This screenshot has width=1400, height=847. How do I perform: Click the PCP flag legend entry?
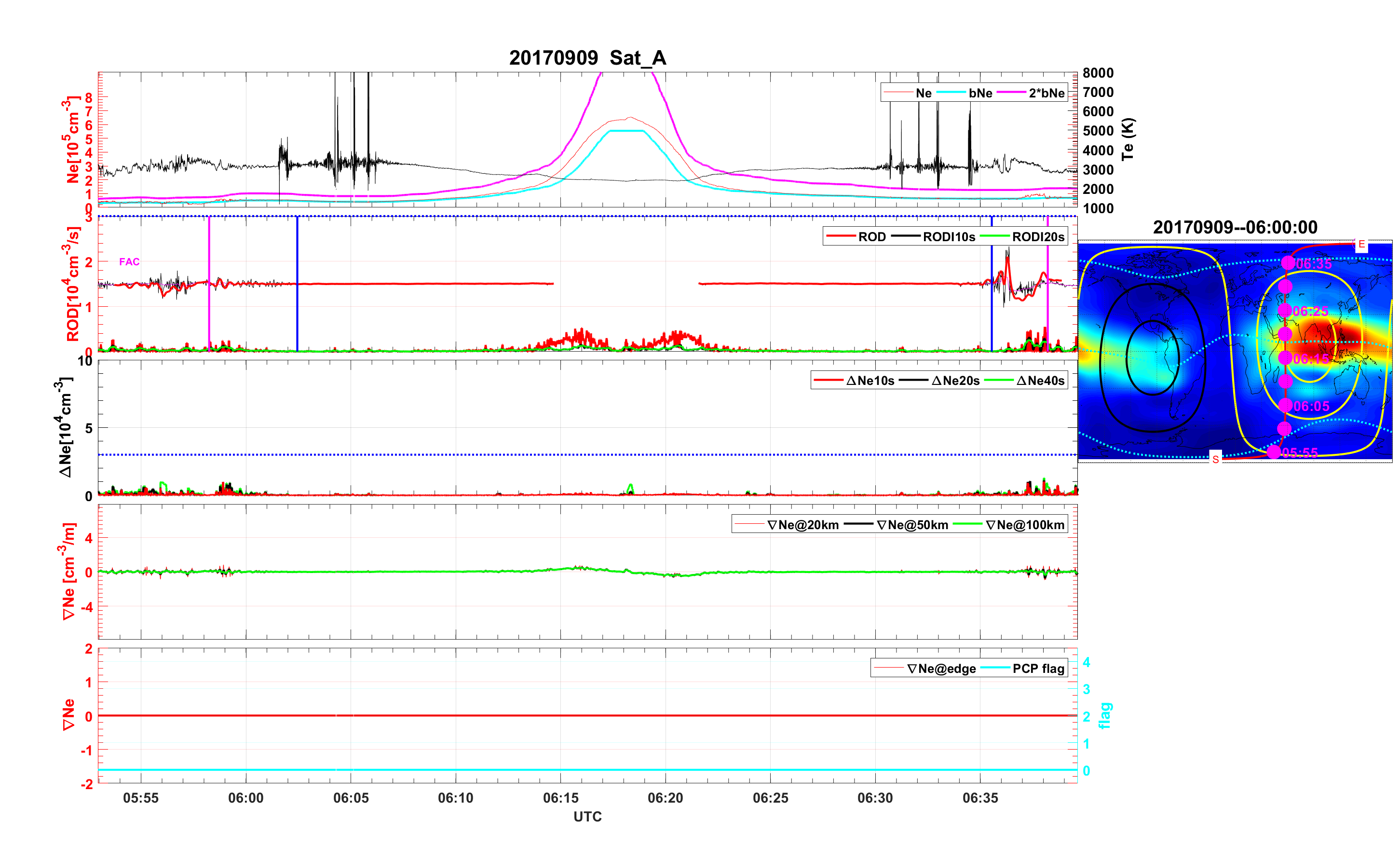point(1038,669)
